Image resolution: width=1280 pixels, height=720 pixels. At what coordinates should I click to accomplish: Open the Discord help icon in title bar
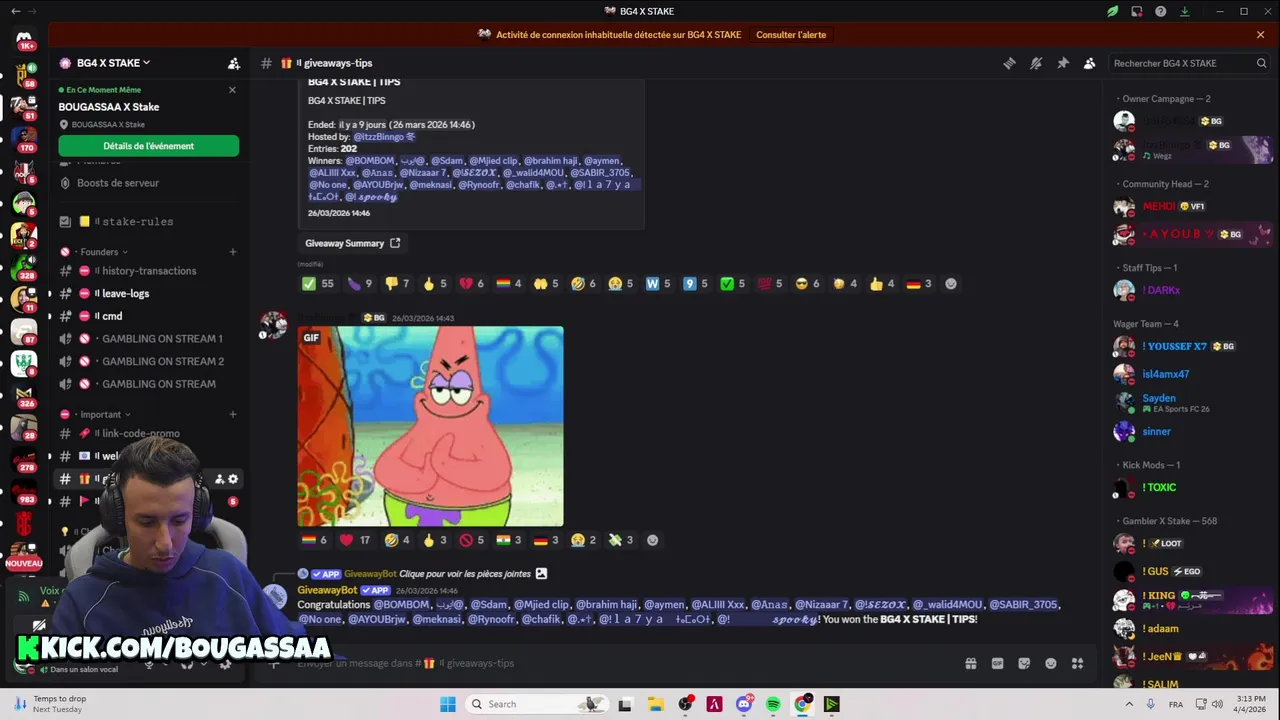(x=1160, y=11)
